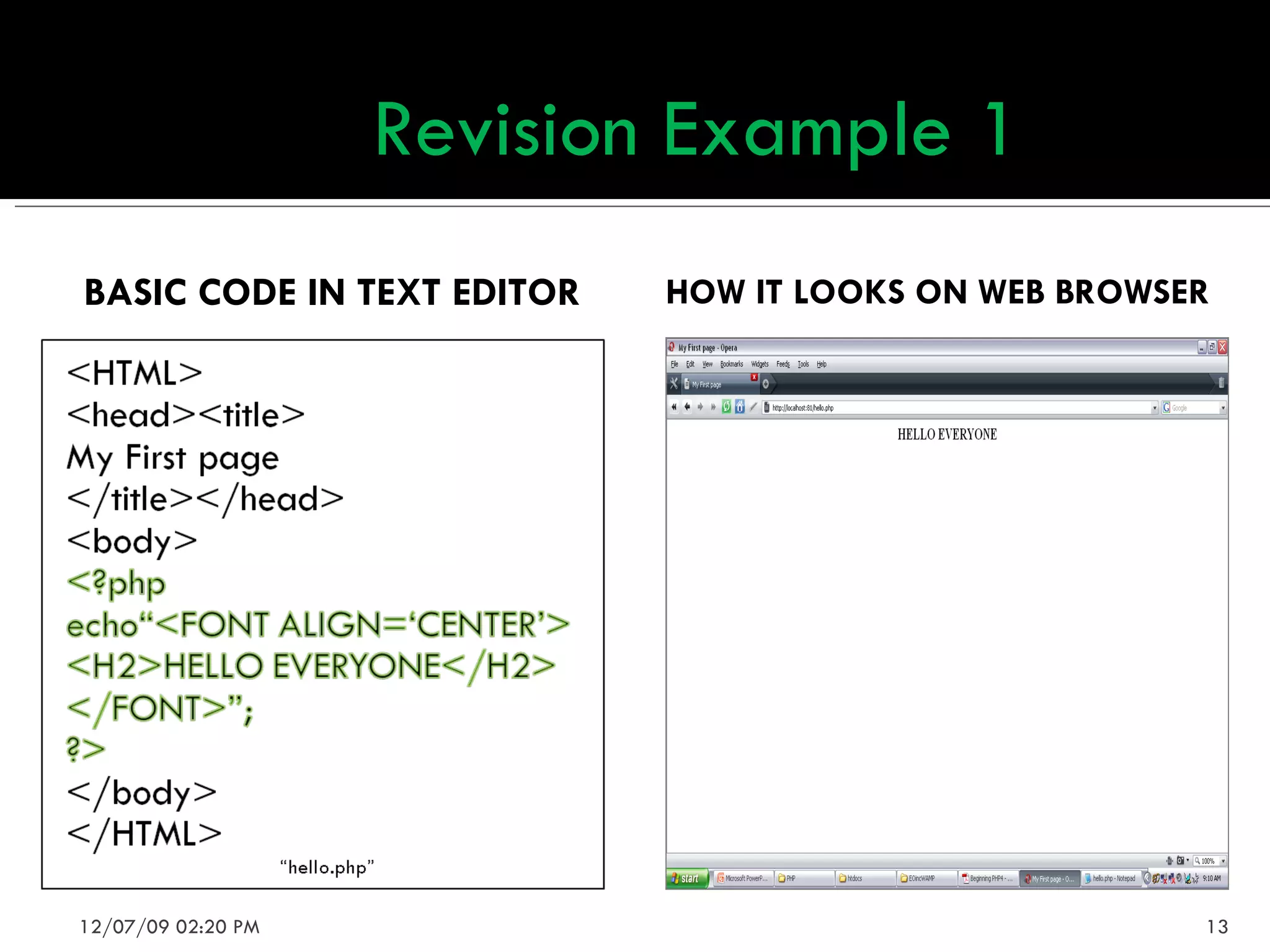Image resolution: width=1270 pixels, height=952 pixels.
Task: Click the HELLO EVERYONE heading in browser
Action: click(947, 434)
